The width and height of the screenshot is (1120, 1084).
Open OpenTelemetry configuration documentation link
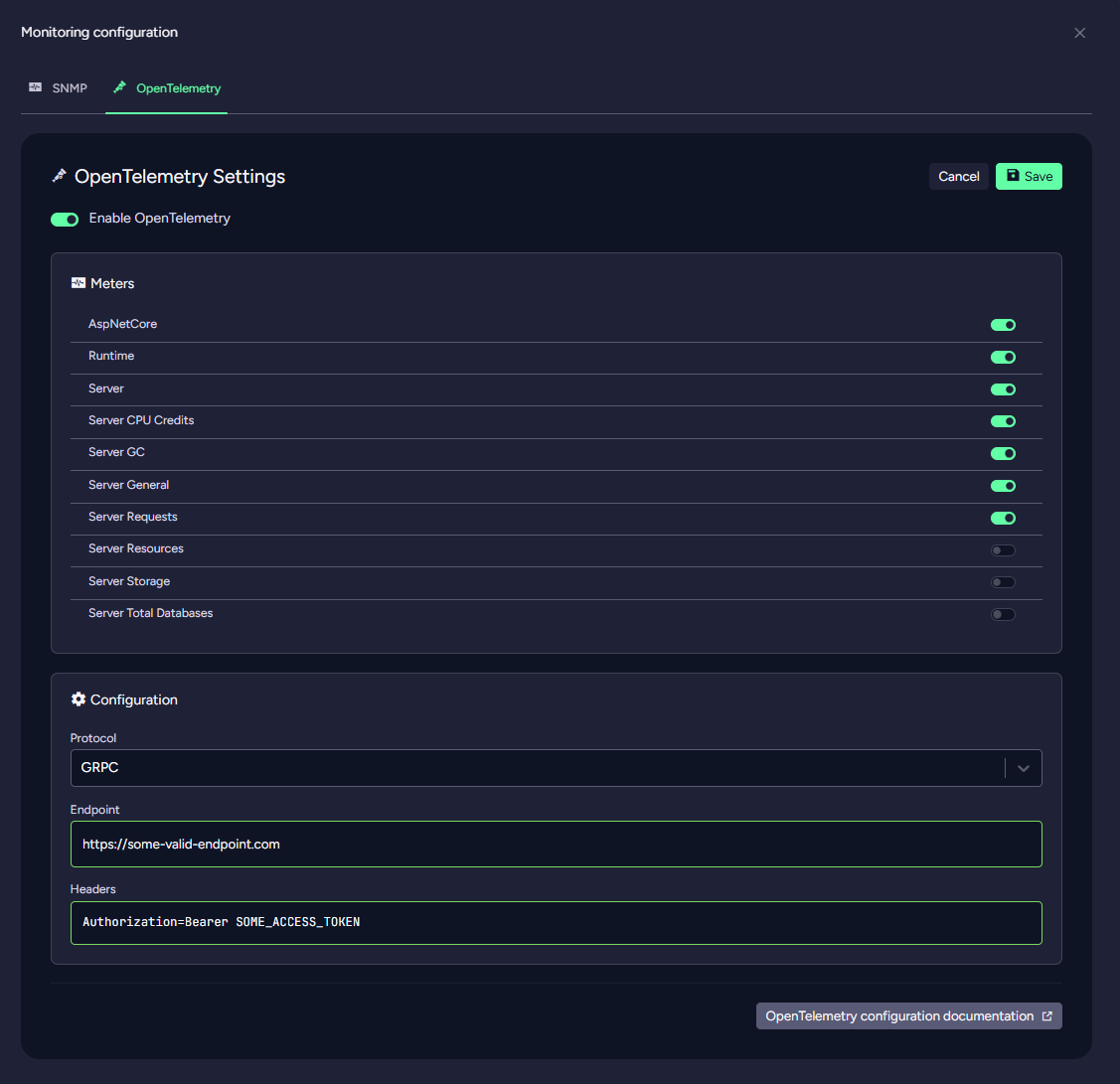[x=899, y=1016]
